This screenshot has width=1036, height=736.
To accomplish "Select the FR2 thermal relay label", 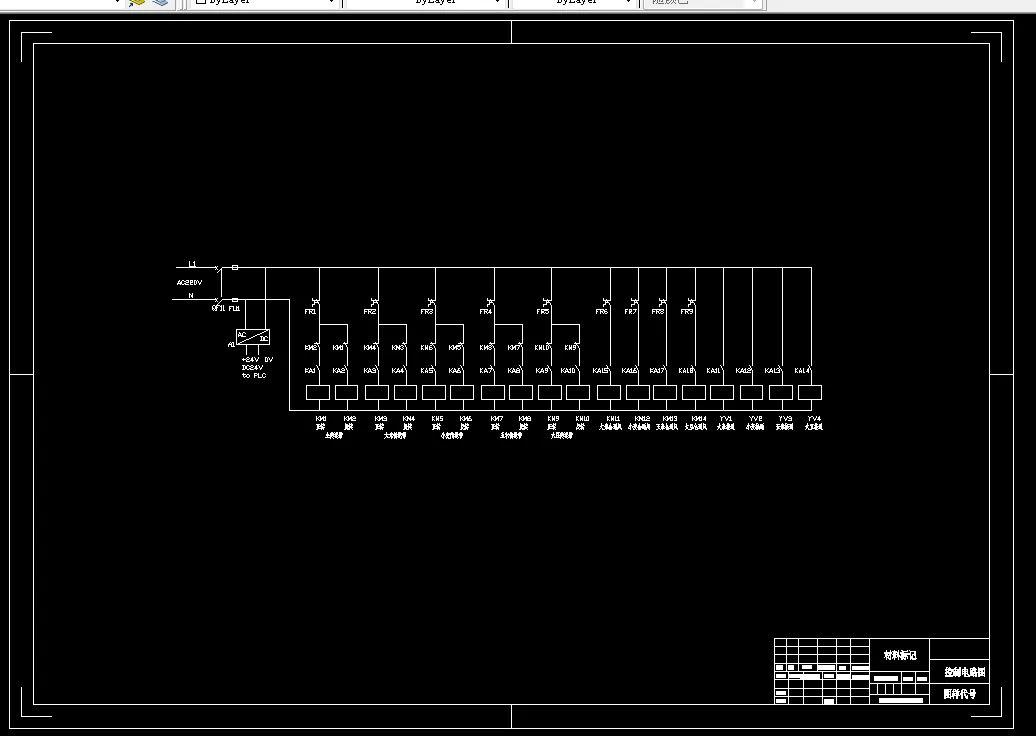I will [370, 312].
